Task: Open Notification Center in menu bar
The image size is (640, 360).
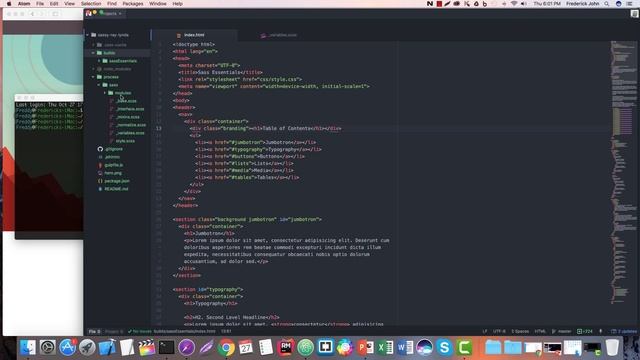Action: tap(629, 4)
